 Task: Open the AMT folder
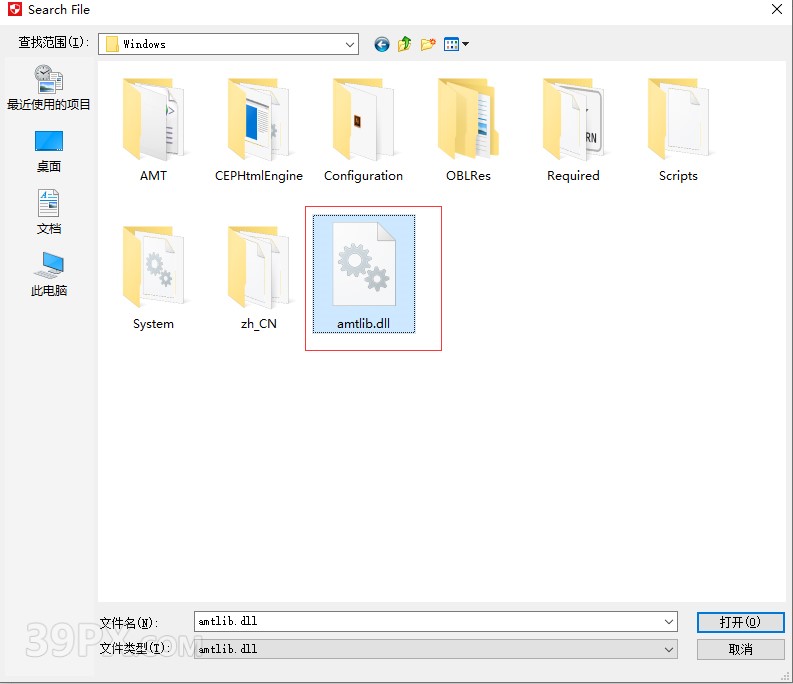click(x=153, y=131)
